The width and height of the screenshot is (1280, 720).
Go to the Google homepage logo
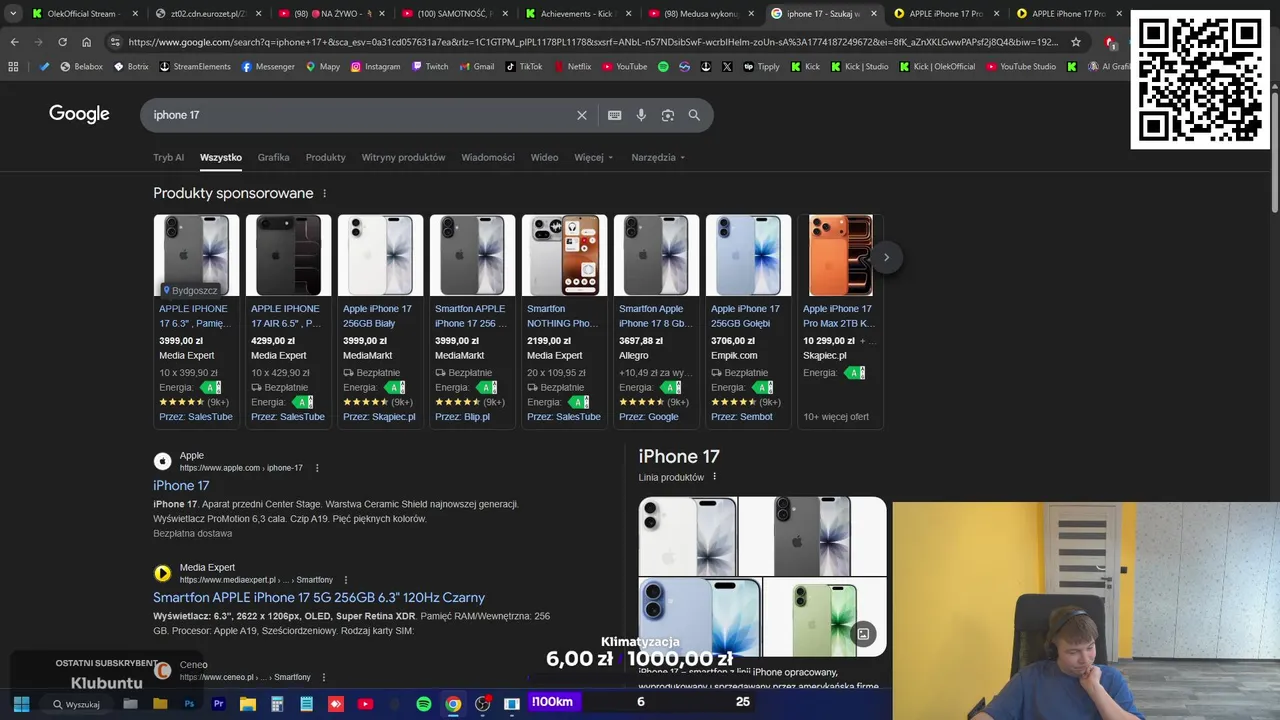coord(79,114)
